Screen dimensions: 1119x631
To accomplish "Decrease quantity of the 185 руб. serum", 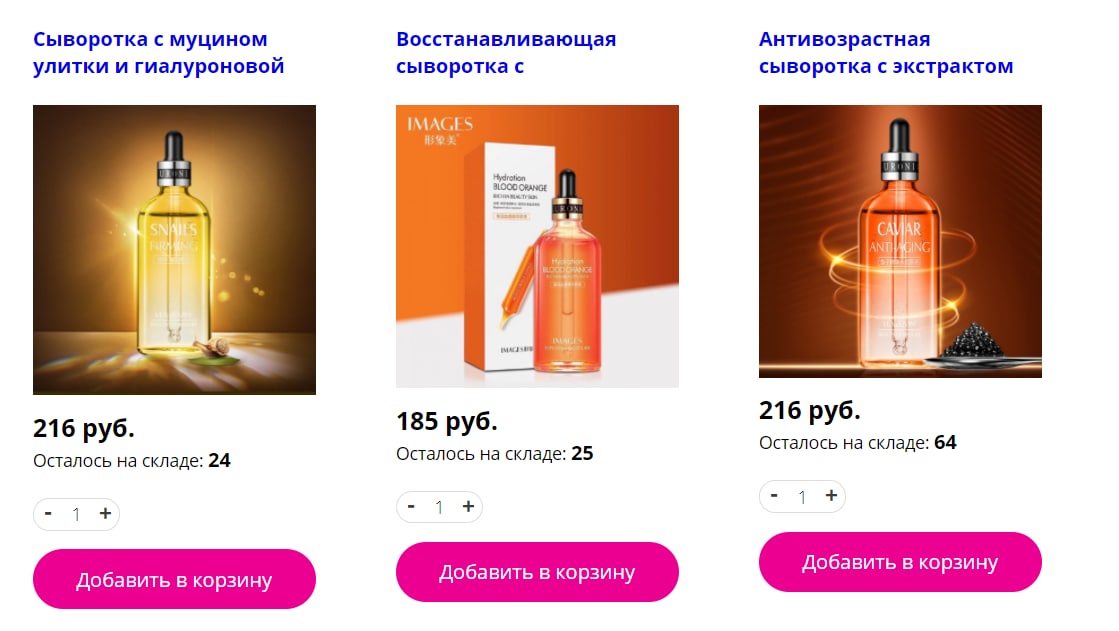I will (x=411, y=507).
